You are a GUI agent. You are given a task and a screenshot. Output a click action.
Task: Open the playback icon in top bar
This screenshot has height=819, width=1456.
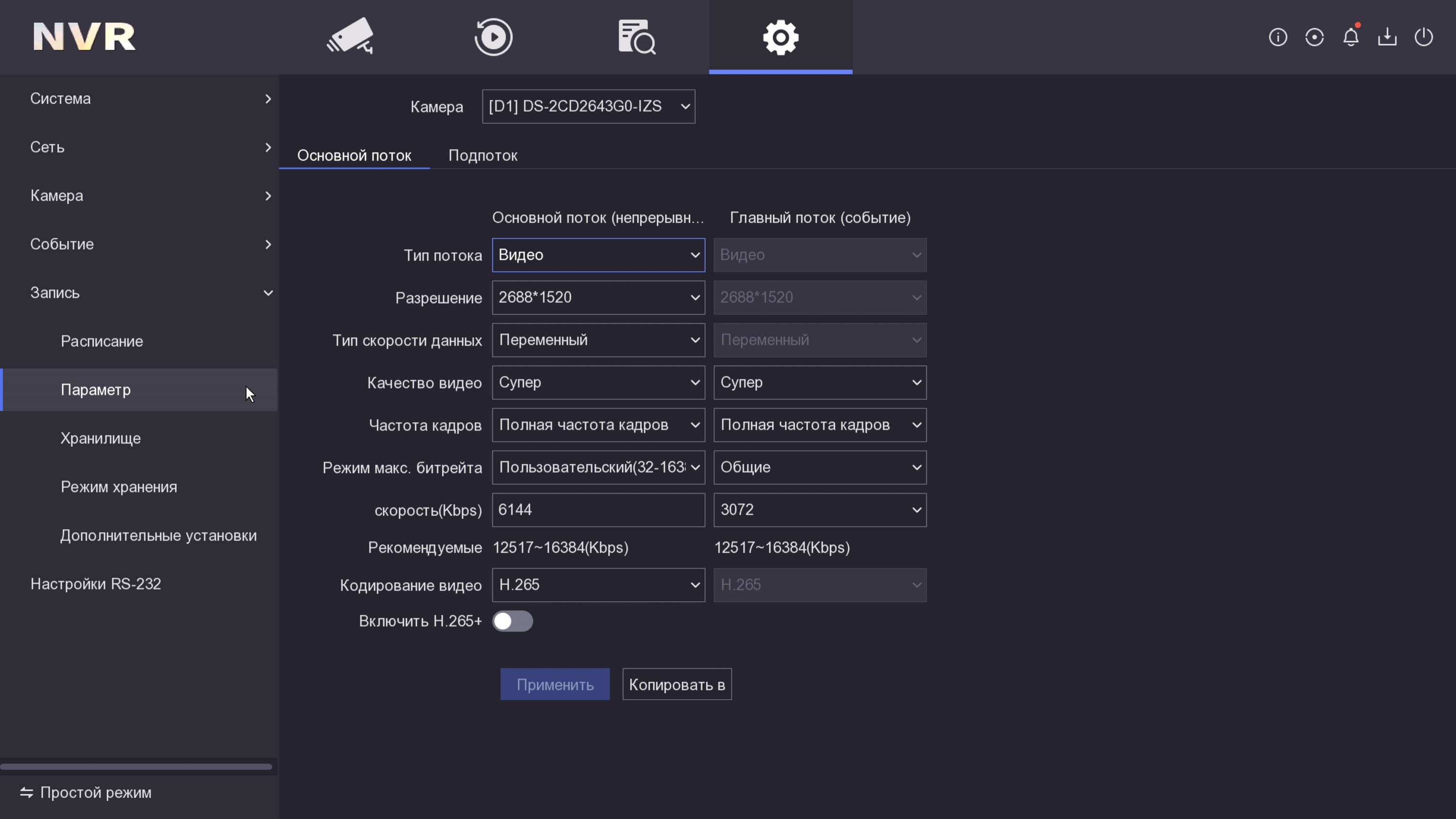tap(493, 37)
